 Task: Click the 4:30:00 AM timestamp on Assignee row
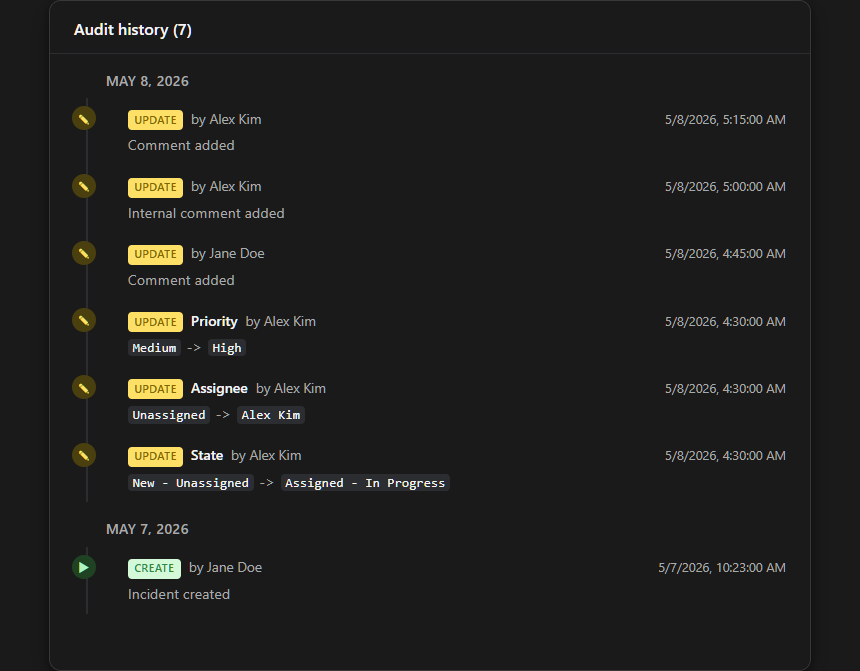[x=725, y=388]
